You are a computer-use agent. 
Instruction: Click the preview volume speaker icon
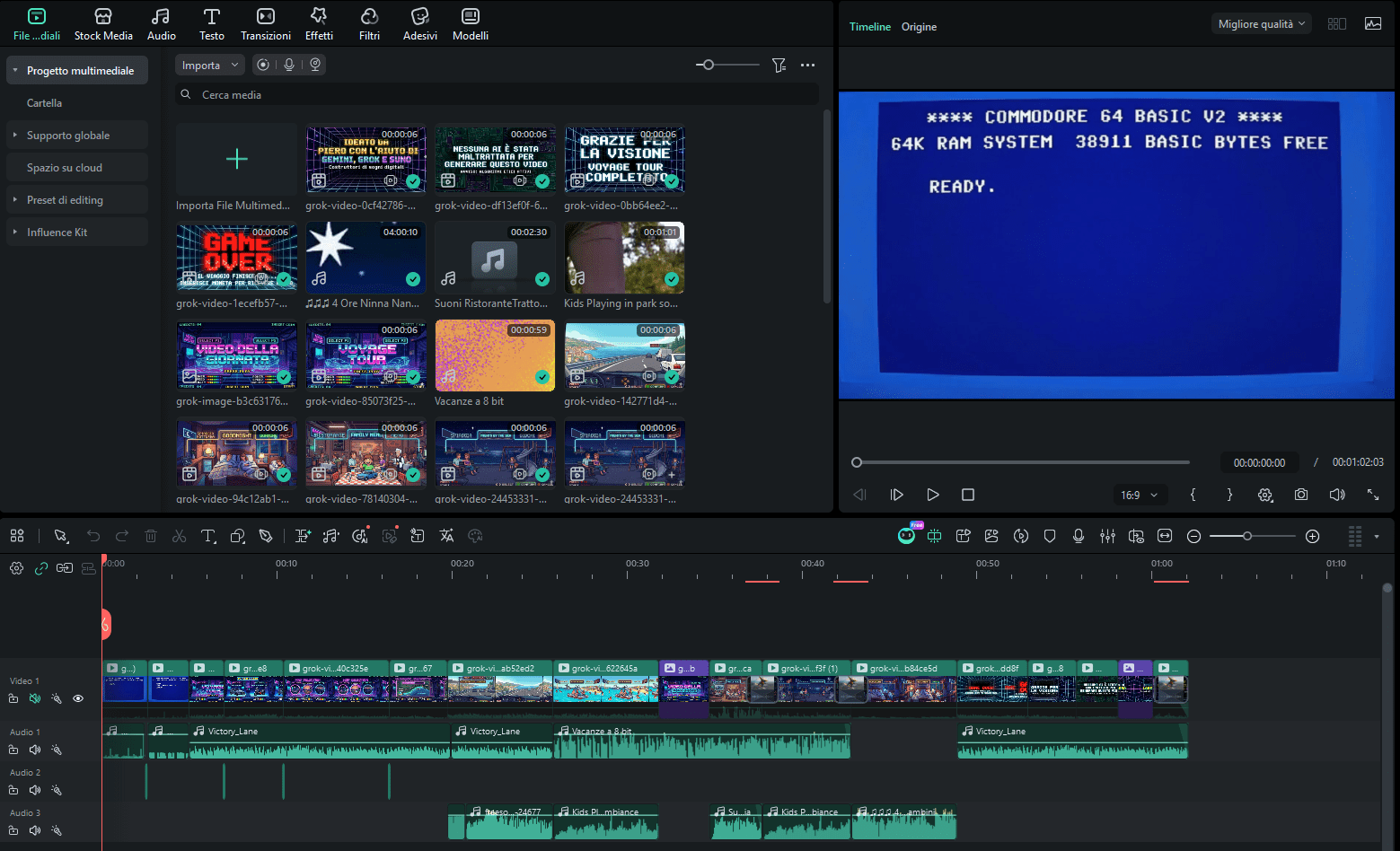1337,495
